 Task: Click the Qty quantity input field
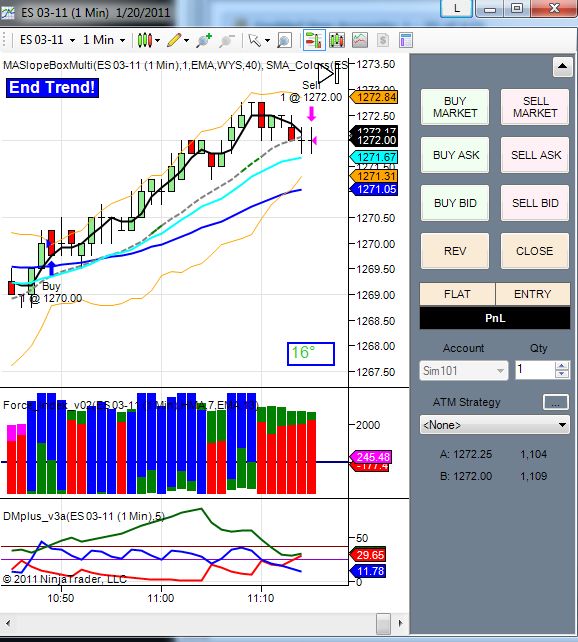click(x=535, y=370)
